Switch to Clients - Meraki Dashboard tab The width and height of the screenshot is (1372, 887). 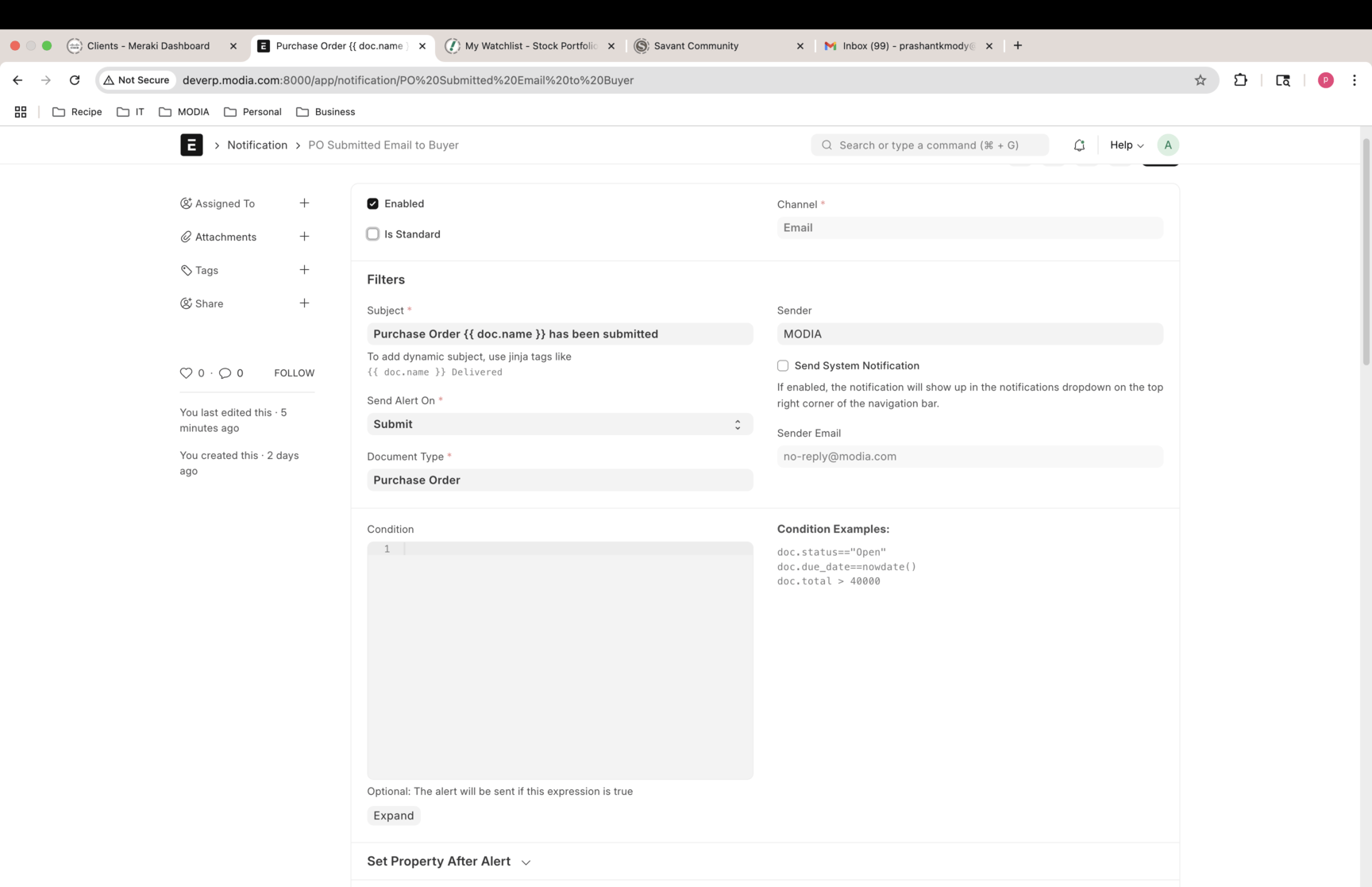click(x=148, y=46)
